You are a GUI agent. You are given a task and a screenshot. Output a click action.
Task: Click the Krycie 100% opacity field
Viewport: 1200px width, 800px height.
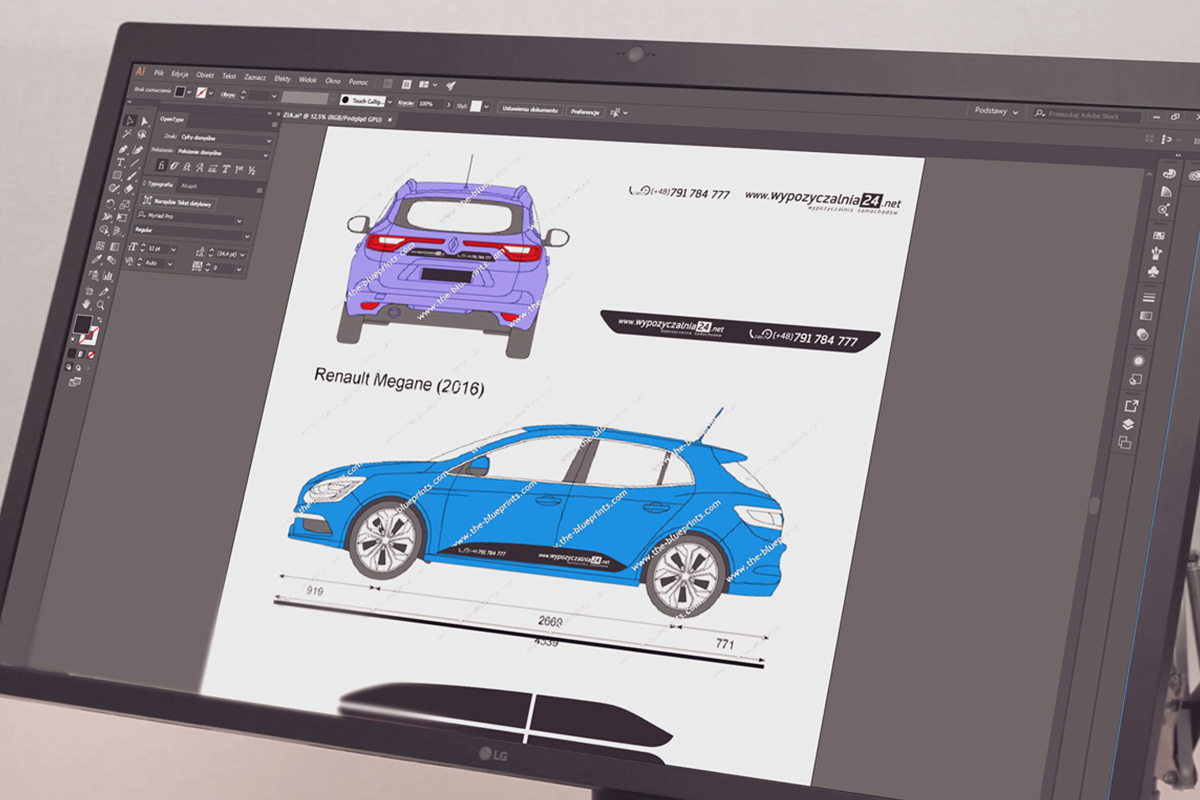tap(431, 103)
